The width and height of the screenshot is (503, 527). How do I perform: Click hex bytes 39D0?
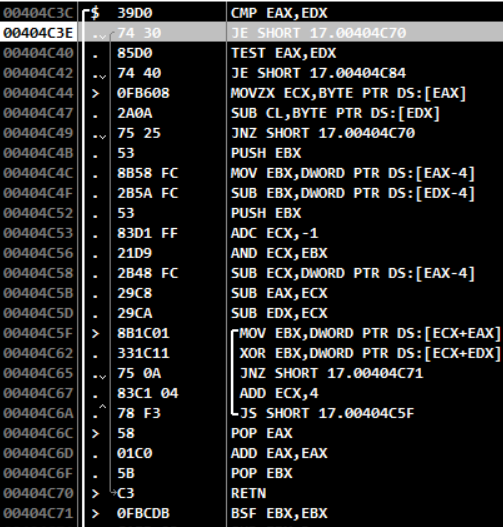(134, 13)
